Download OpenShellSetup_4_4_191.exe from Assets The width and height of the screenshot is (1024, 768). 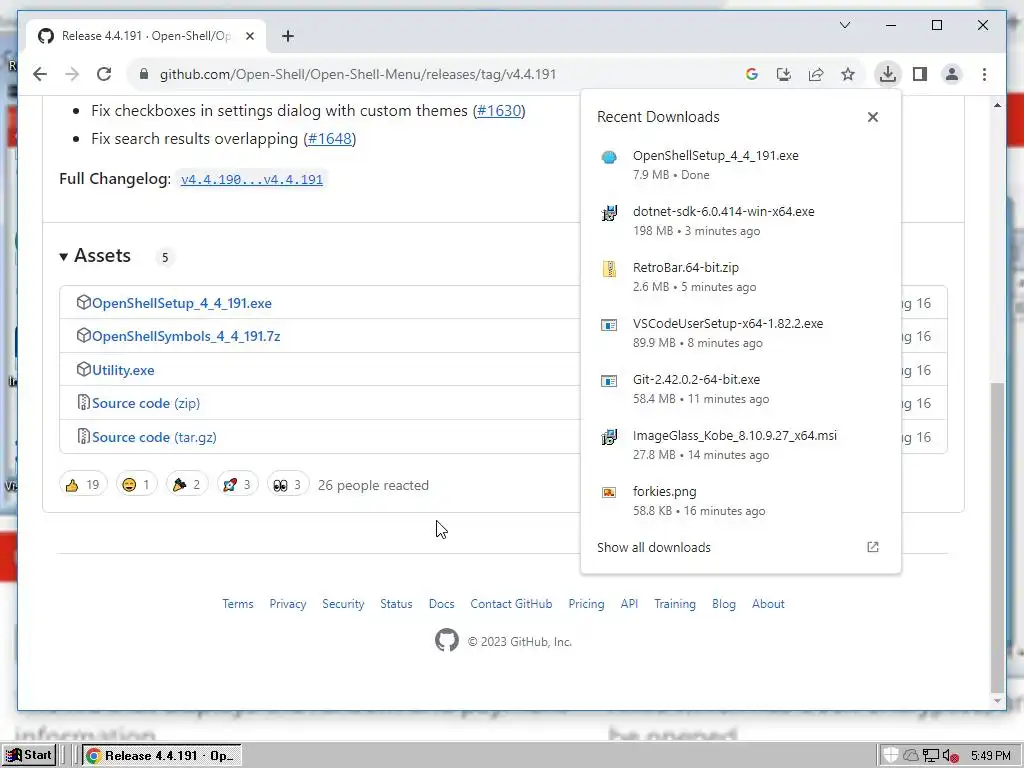coord(182,303)
